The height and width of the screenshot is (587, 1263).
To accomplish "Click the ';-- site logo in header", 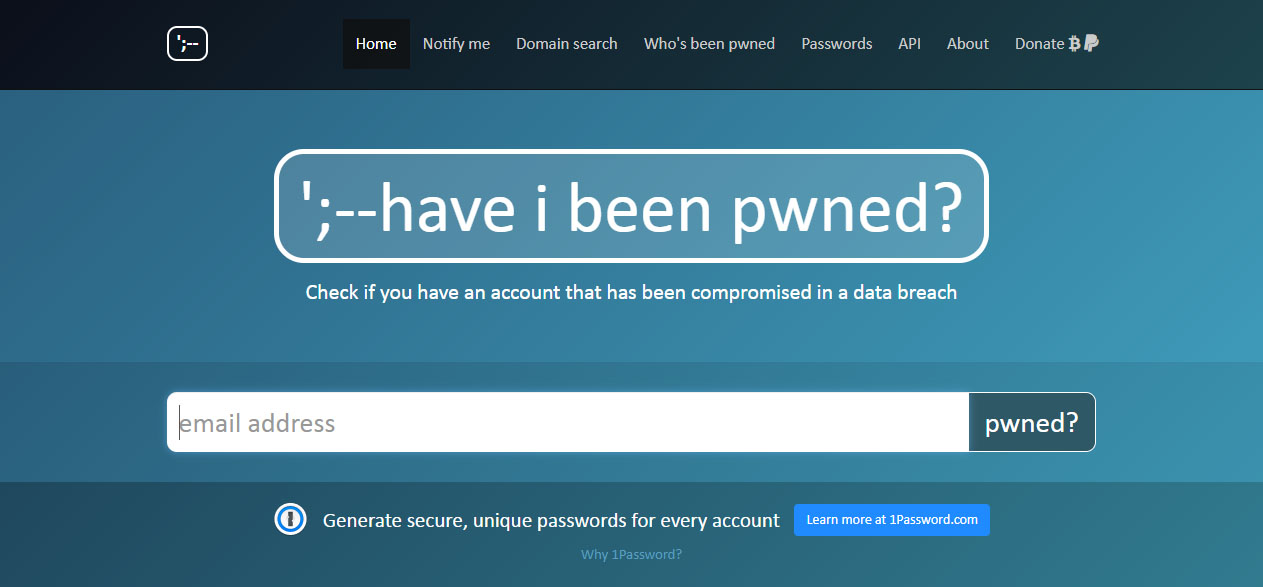I will point(187,44).
